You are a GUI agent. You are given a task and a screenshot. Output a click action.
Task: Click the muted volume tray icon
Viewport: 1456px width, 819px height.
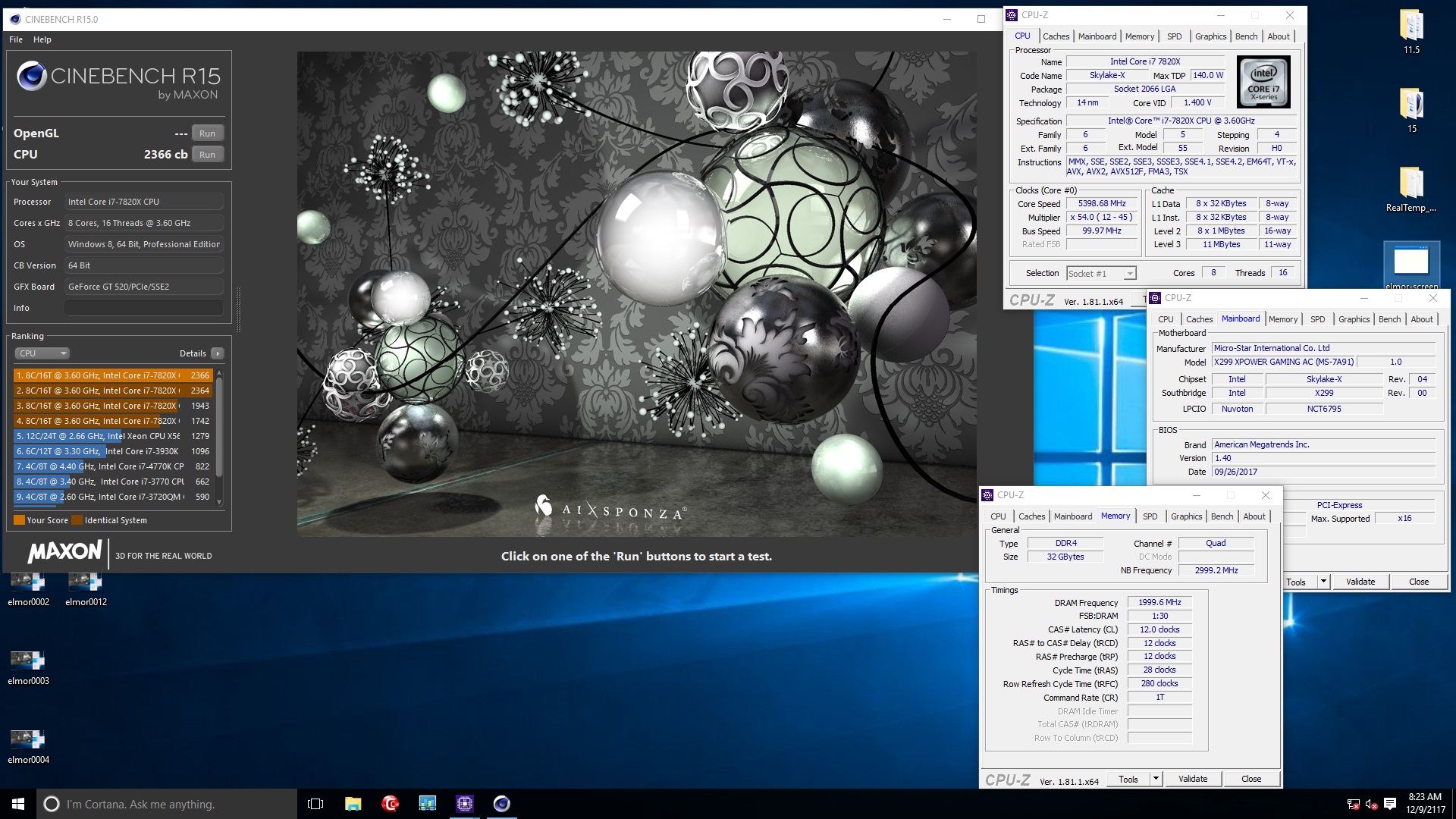pyautogui.click(x=1371, y=804)
